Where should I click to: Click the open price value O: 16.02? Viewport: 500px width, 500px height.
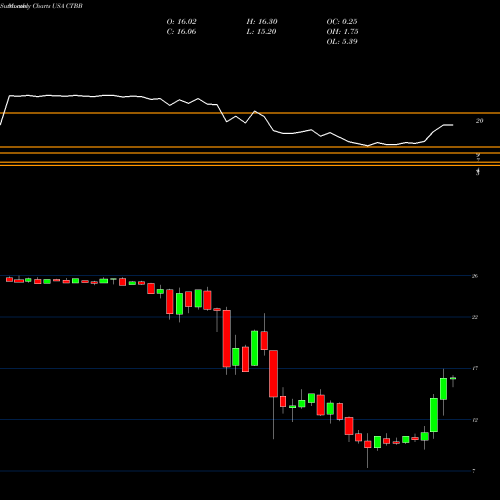click(x=181, y=22)
